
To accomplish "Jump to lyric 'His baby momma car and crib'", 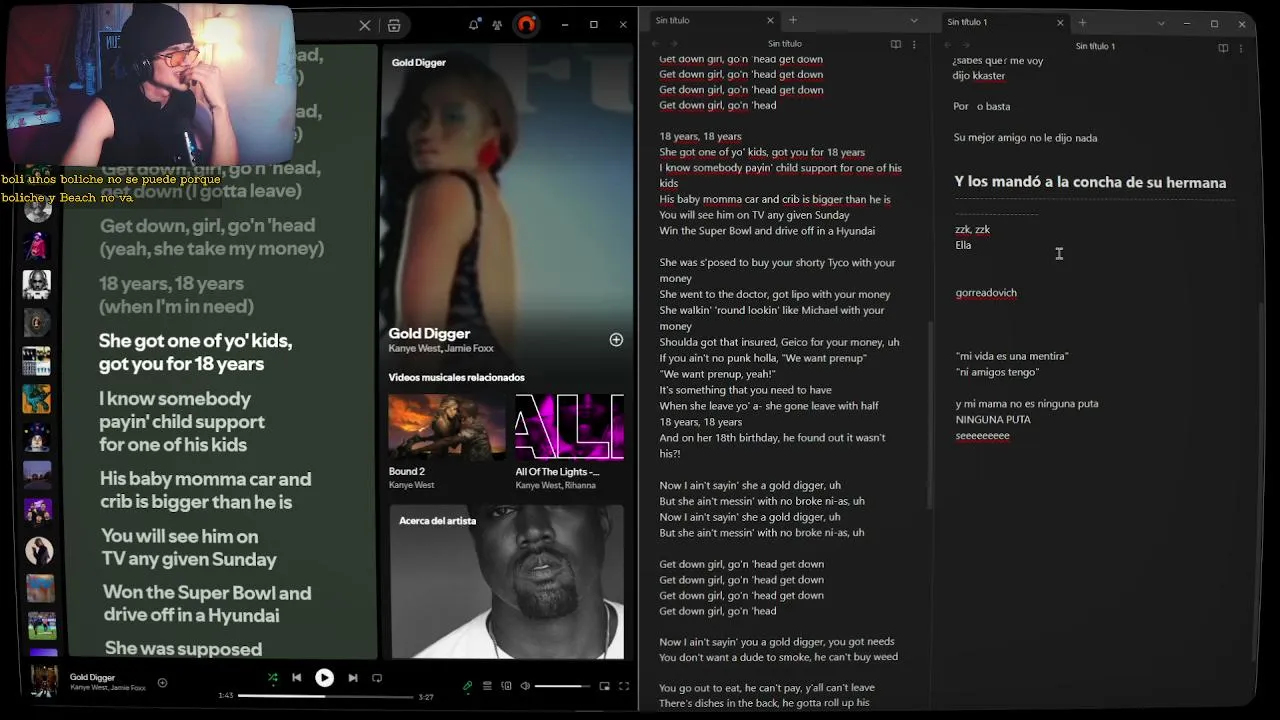I will (205, 490).
